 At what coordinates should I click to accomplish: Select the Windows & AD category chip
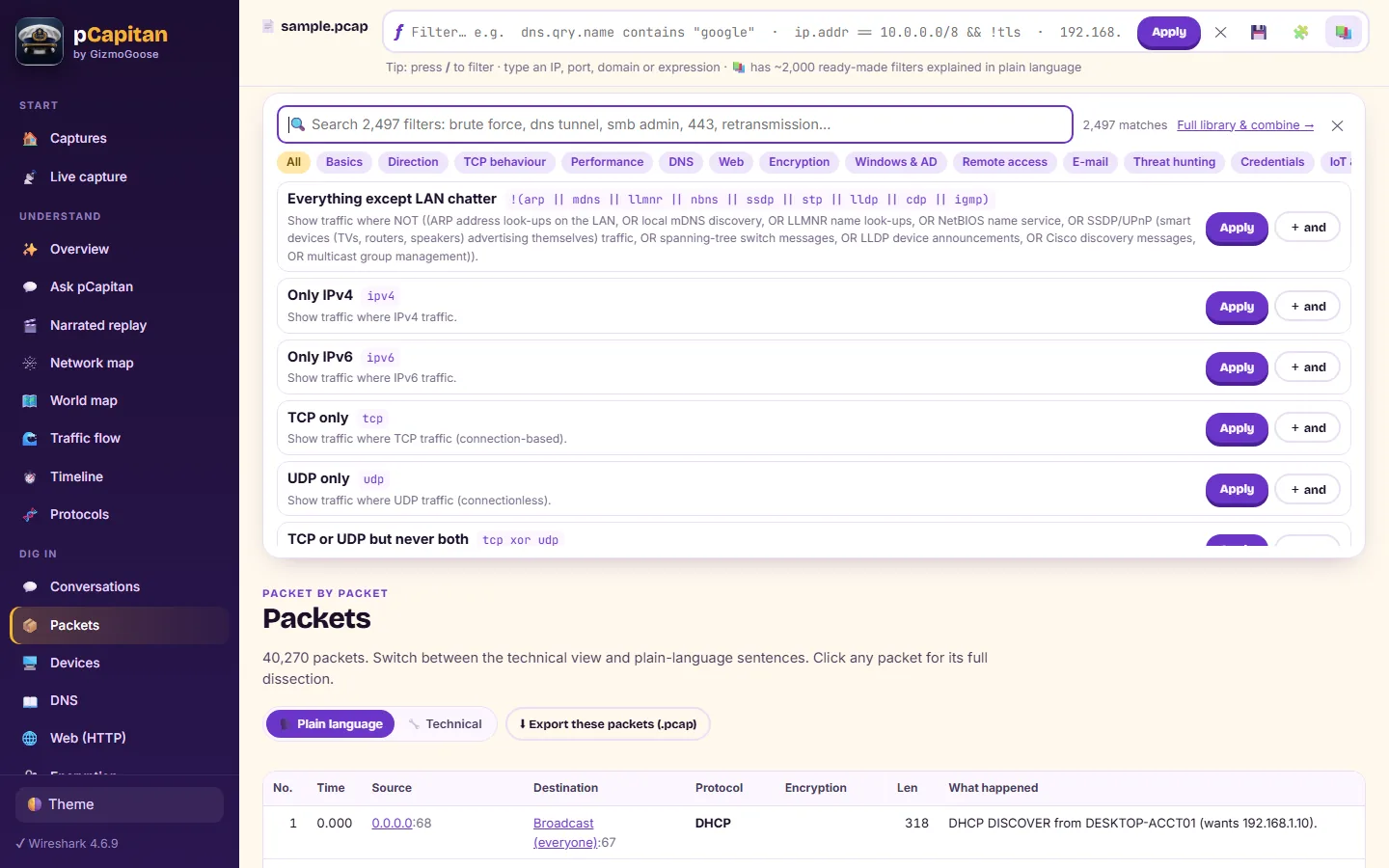[x=896, y=162]
